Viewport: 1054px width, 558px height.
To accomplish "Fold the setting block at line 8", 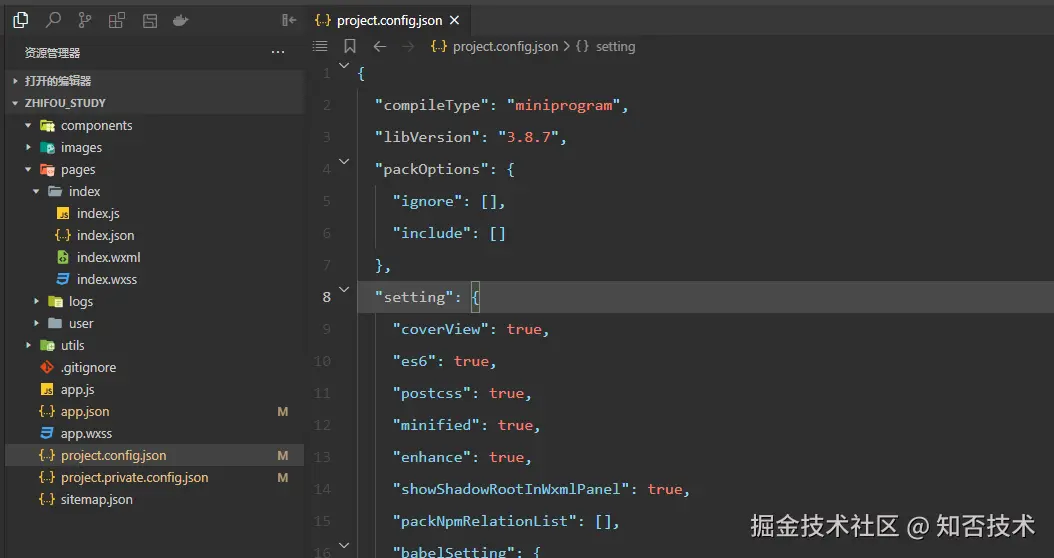I will pos(344,289).
